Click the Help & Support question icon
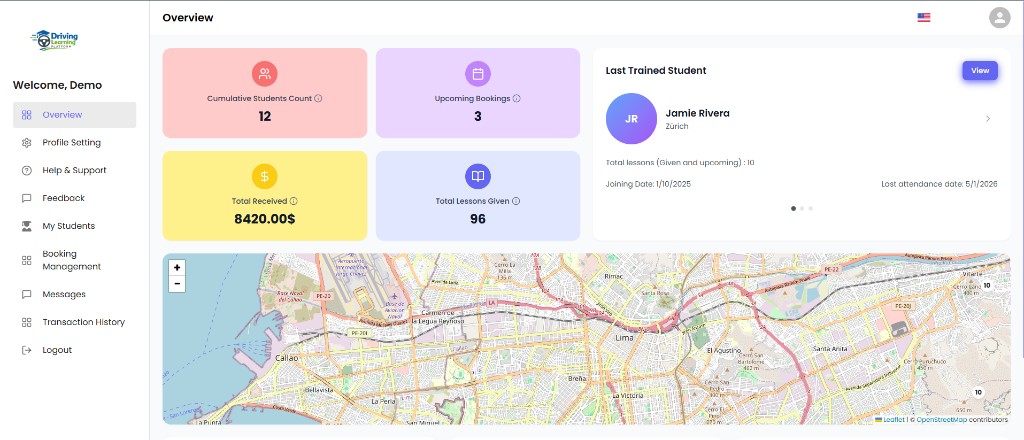Screen dimensions: 1024x440 pos(27,170)
